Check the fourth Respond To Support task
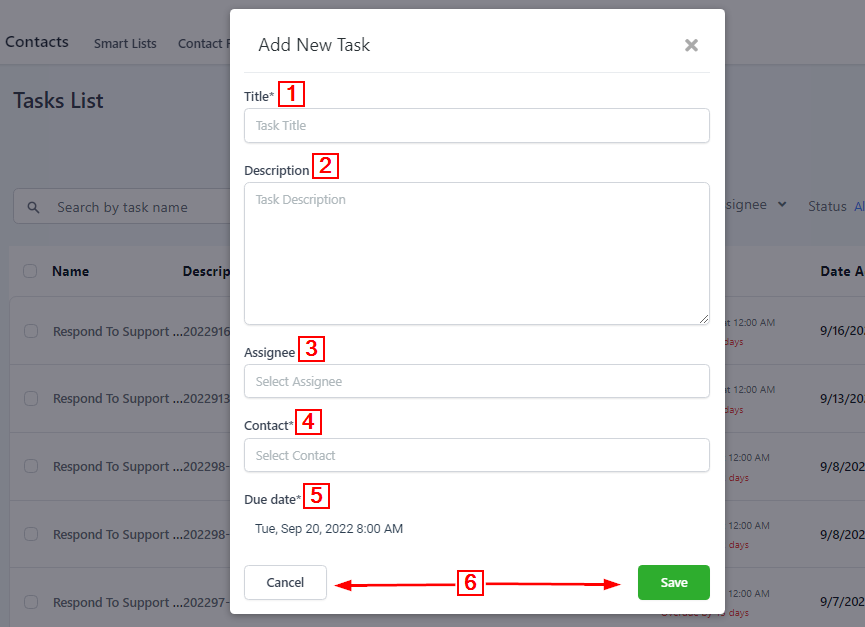The width and height of the screenshot is (865, 627). point(31,534)
